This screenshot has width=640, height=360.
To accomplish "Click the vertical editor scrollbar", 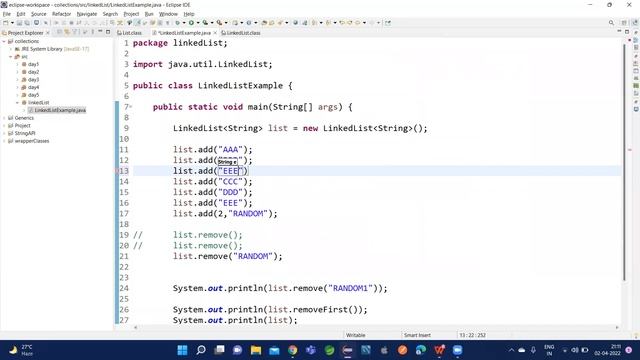I will tap(624, 162).
